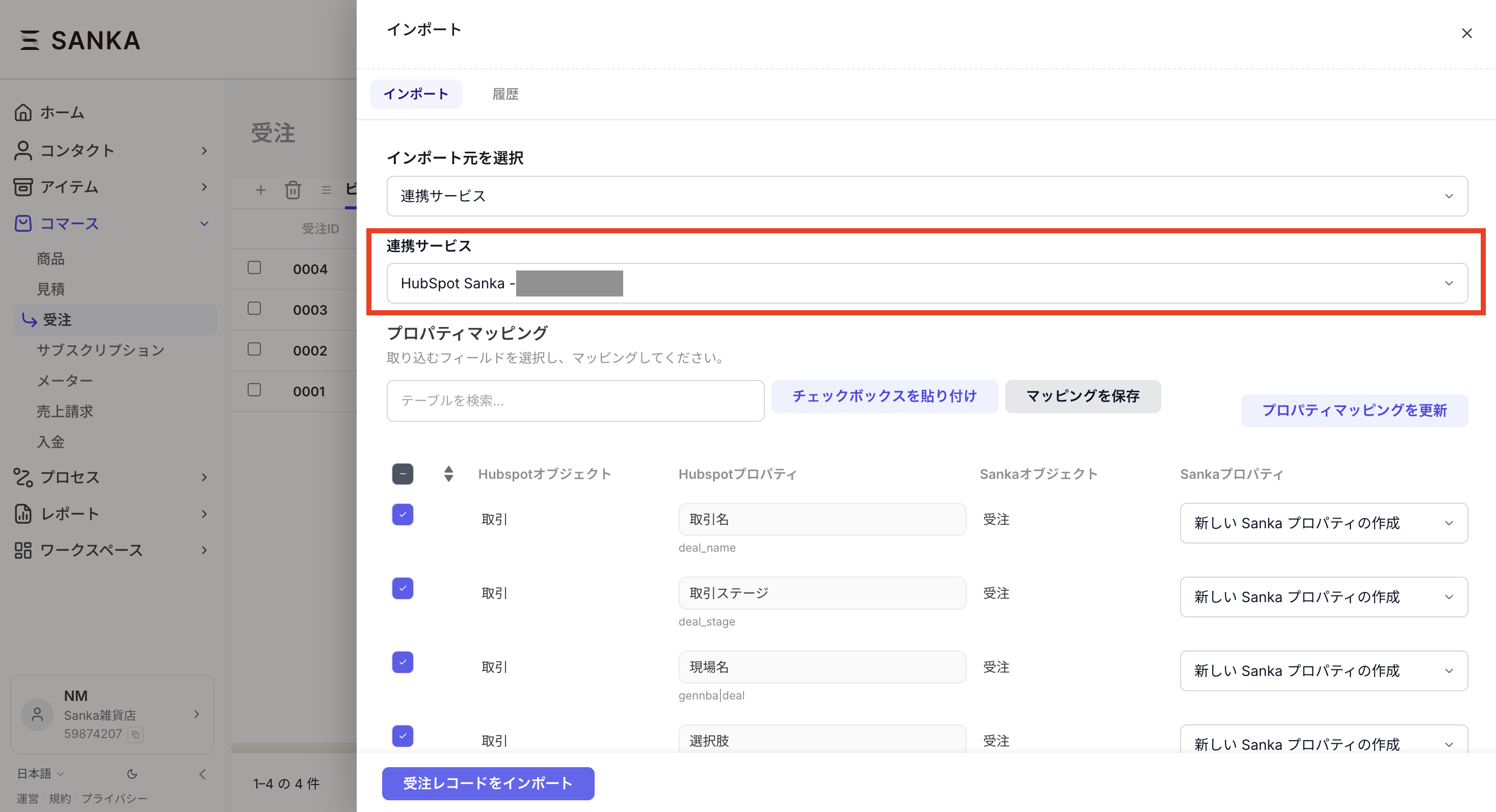Click the dark mode moon icon
This screenshot has width=1496, height=812.
tap(132, 774)
